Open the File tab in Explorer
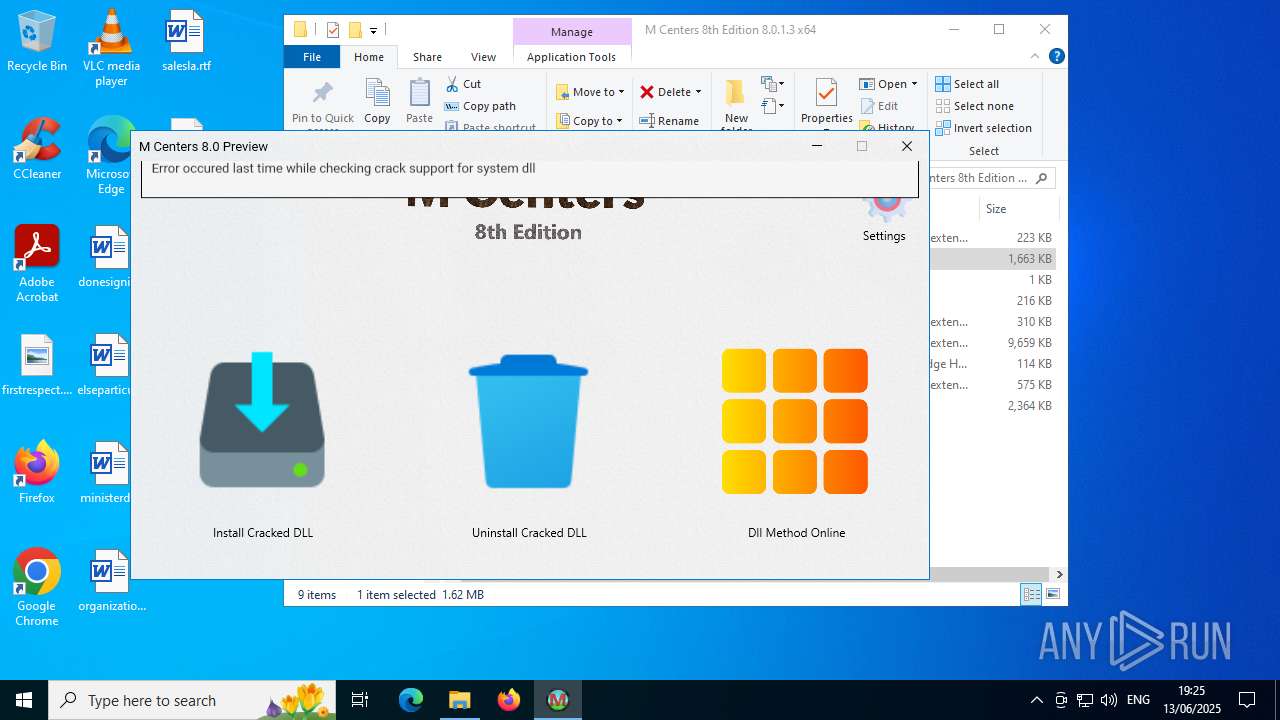The image size is (1280, 720). 312,57
